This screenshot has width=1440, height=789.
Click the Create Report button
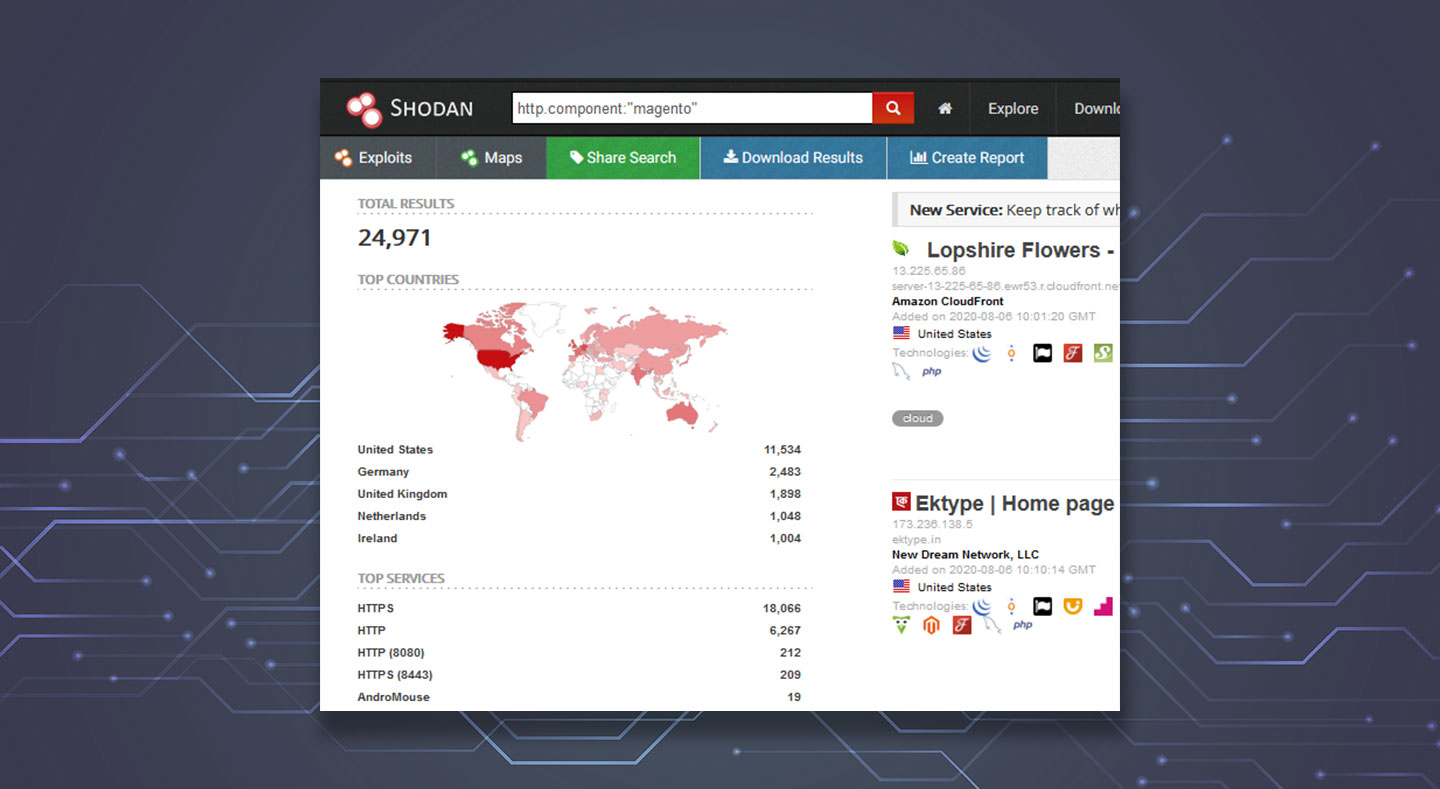click(x=967, y=158)
